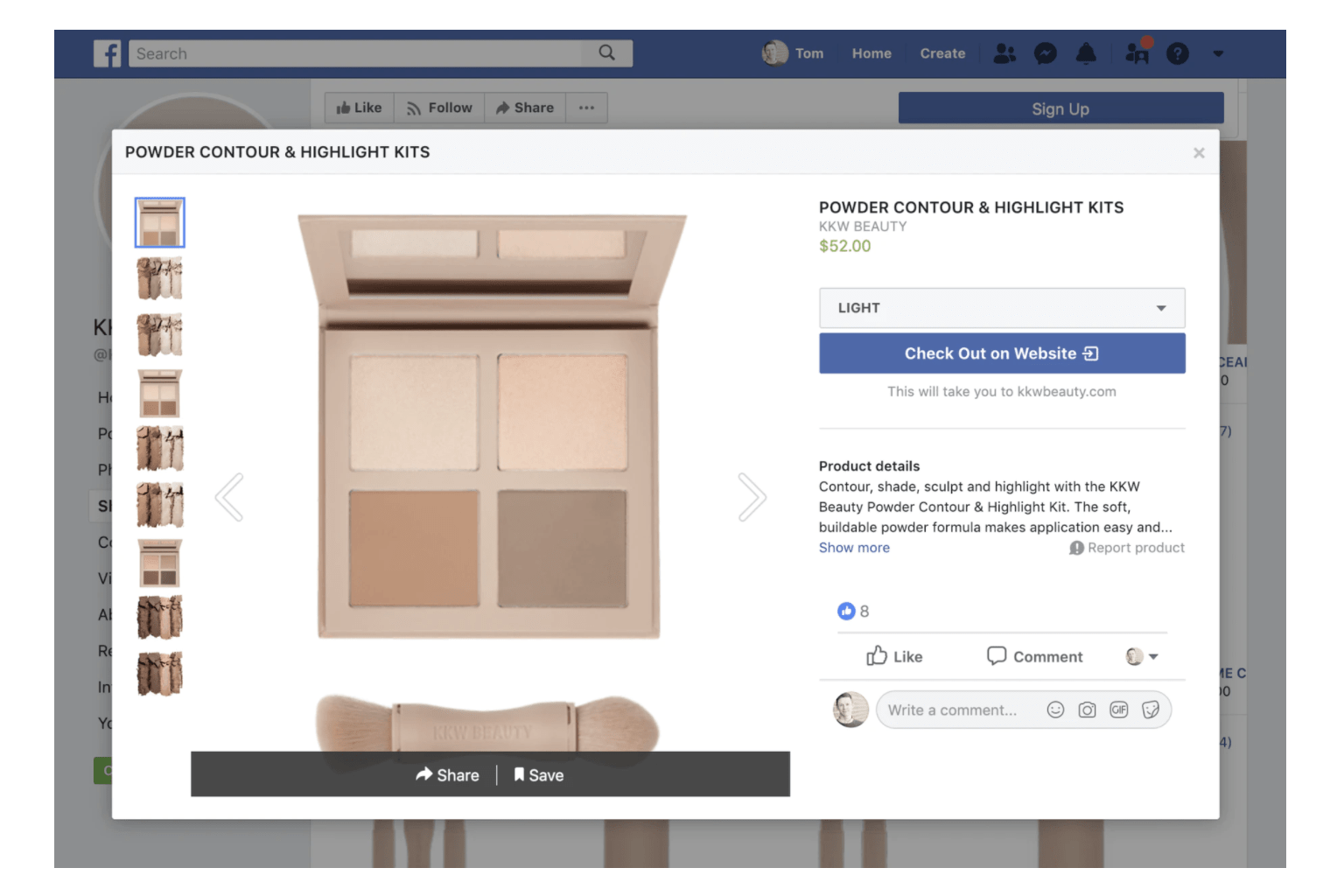The height and width of the screenshot is (896, 1323).
Task: Select the ninth thumbnail image
Action: tap(159, 674)
